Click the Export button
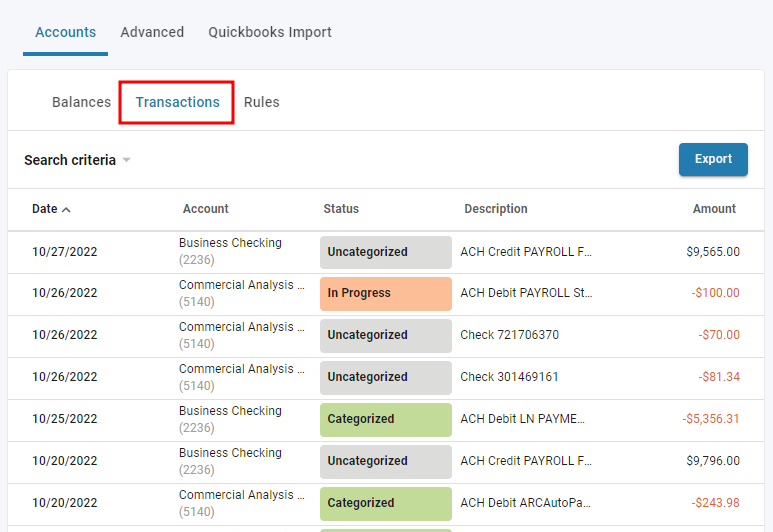The image size is (773, 532). tap(713, 159)
